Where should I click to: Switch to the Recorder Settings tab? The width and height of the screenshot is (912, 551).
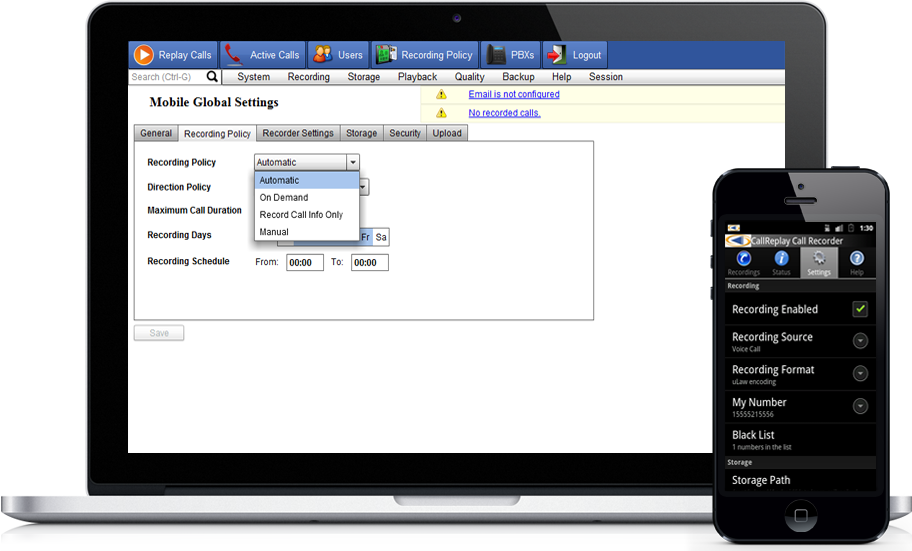tap(298, 133)
